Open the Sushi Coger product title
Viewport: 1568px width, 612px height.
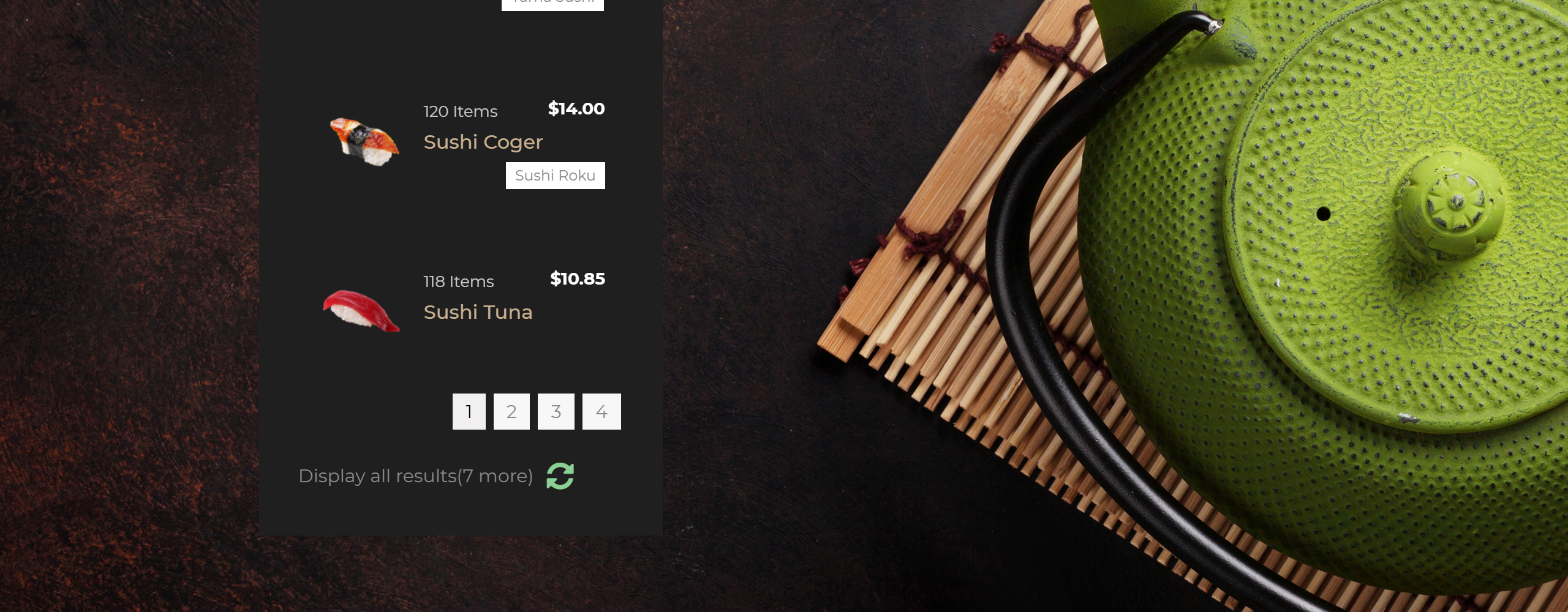pos(483,142)
